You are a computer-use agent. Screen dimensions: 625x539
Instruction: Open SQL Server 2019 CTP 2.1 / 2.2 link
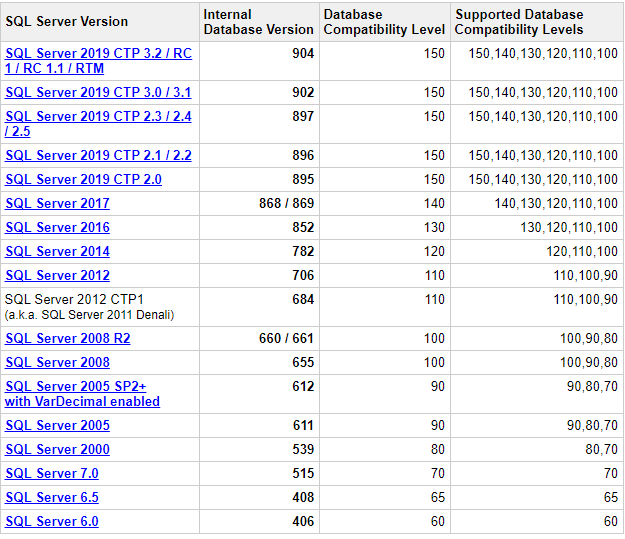click(98, 155)
